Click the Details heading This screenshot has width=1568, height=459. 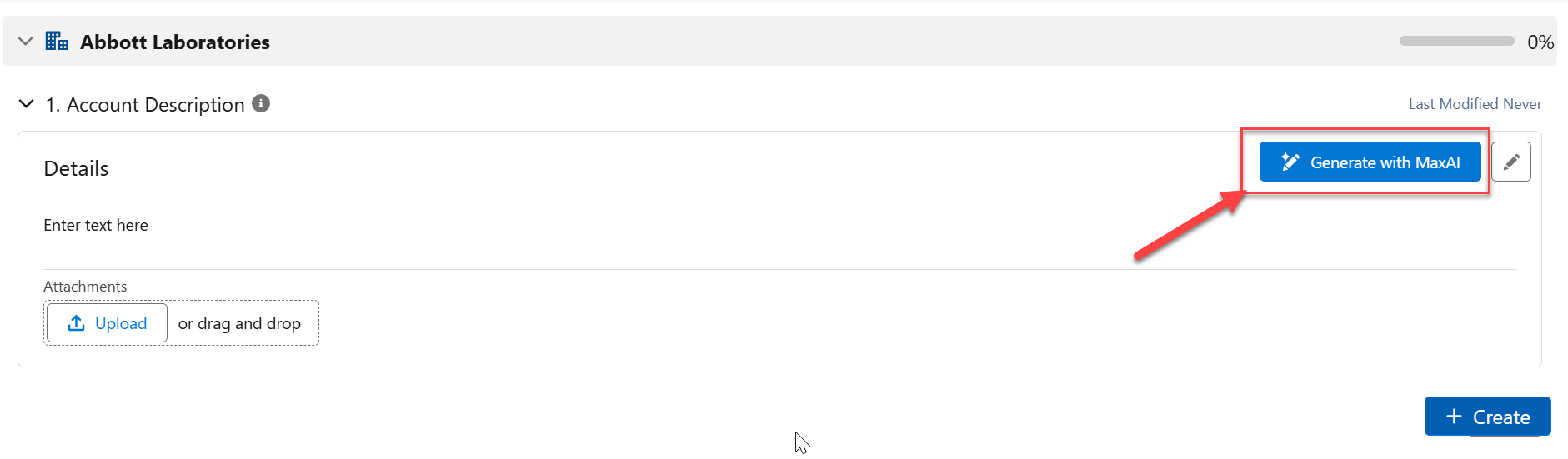(76, 169)
